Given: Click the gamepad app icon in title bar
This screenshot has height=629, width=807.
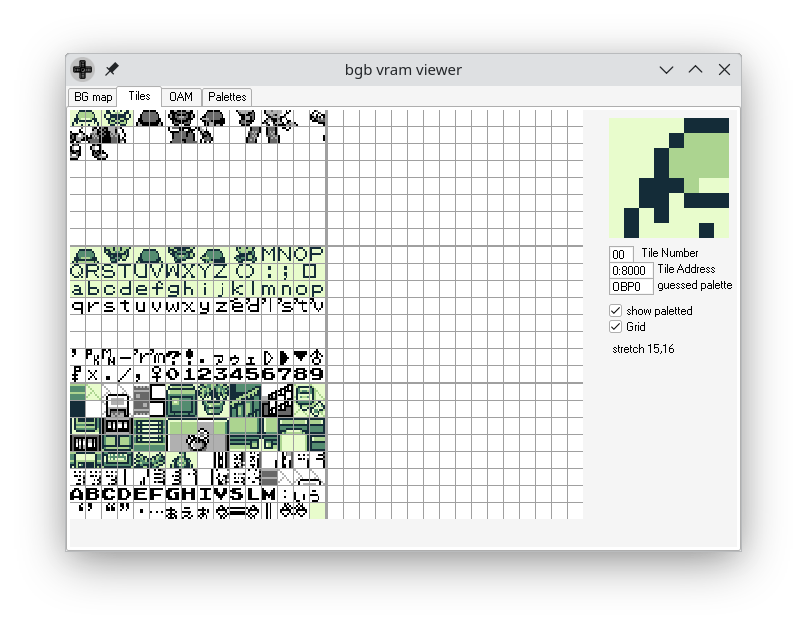Looking at the screenshot, I should 82,70.
